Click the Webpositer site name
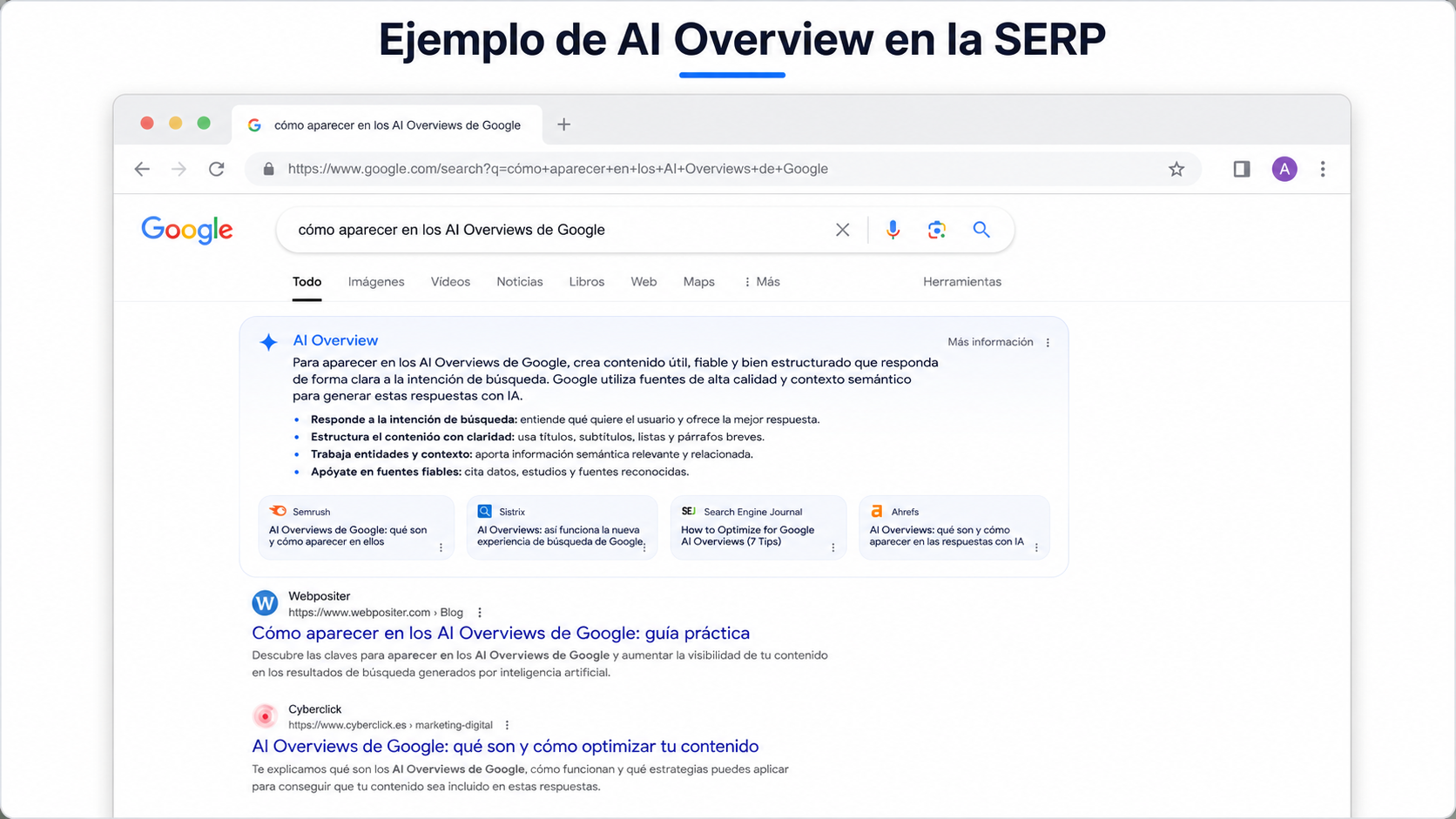The image size is (1456, 819). click(319, 596)
